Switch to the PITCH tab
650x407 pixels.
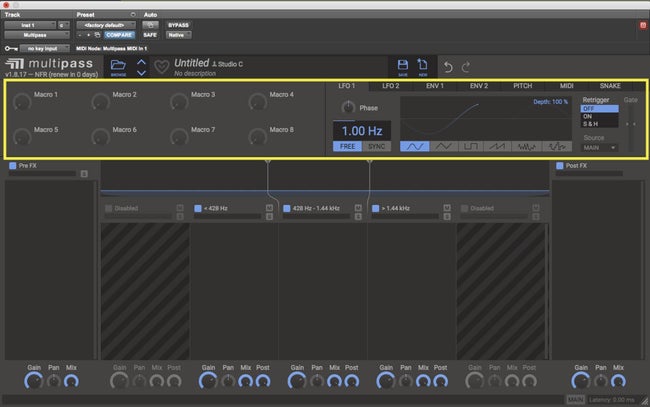pyautogui.click(x=522, y=86)
